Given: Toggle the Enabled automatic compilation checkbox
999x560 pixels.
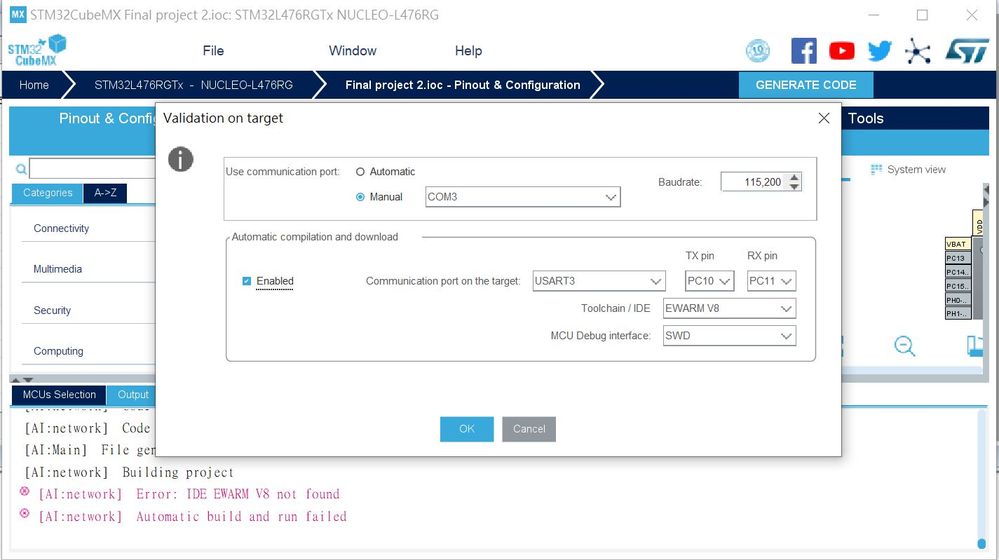Looking at the screenshot, I should click(247, 281).
